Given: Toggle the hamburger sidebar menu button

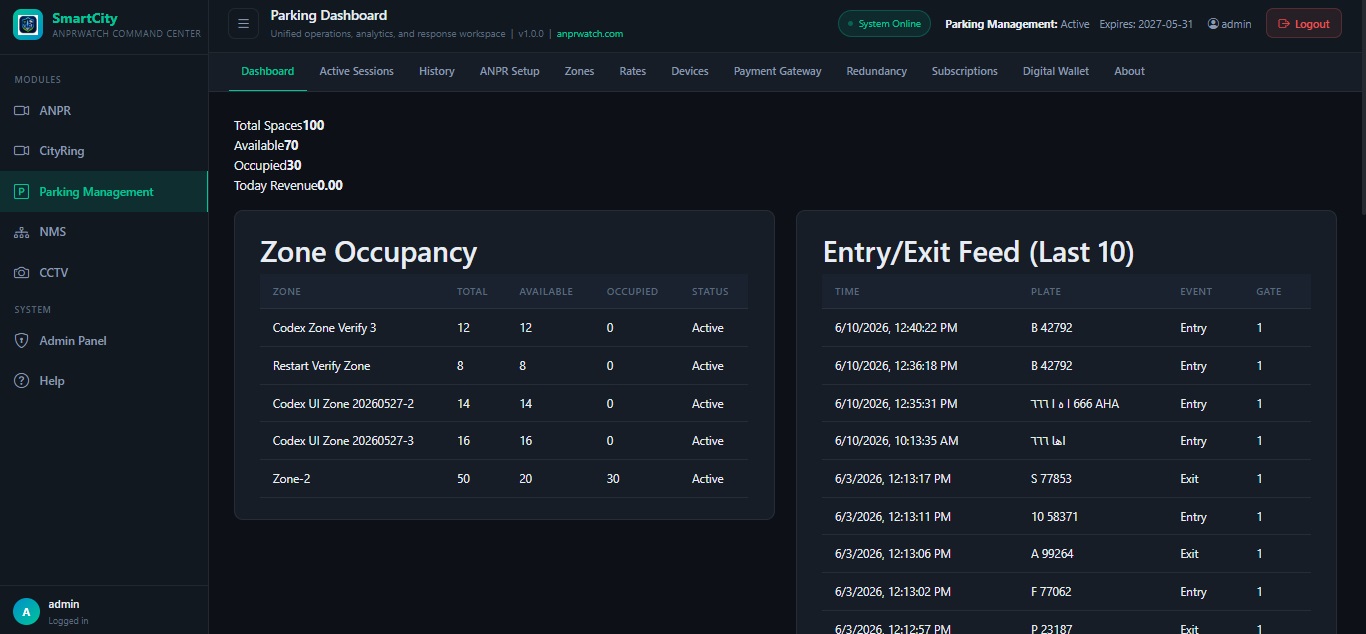Looking at the screenshot, I should [x=243, y=24].
